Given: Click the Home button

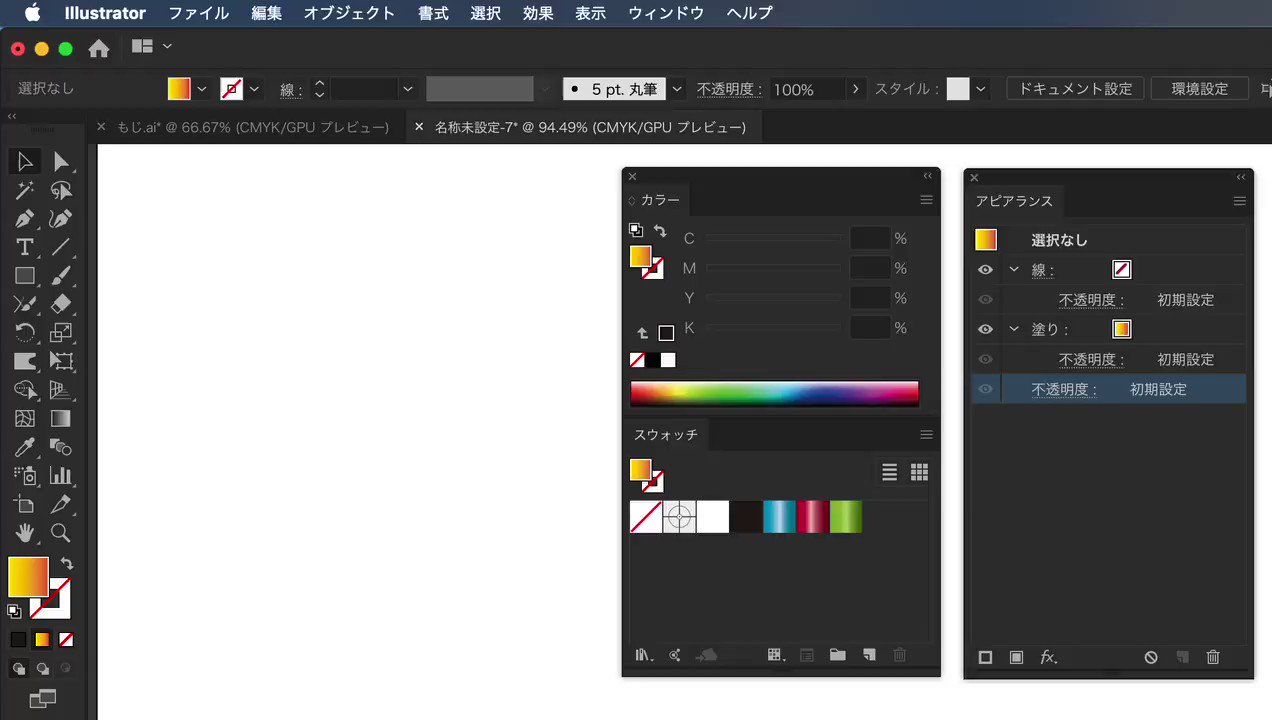Looking at the screenshot, I should 99,48.
